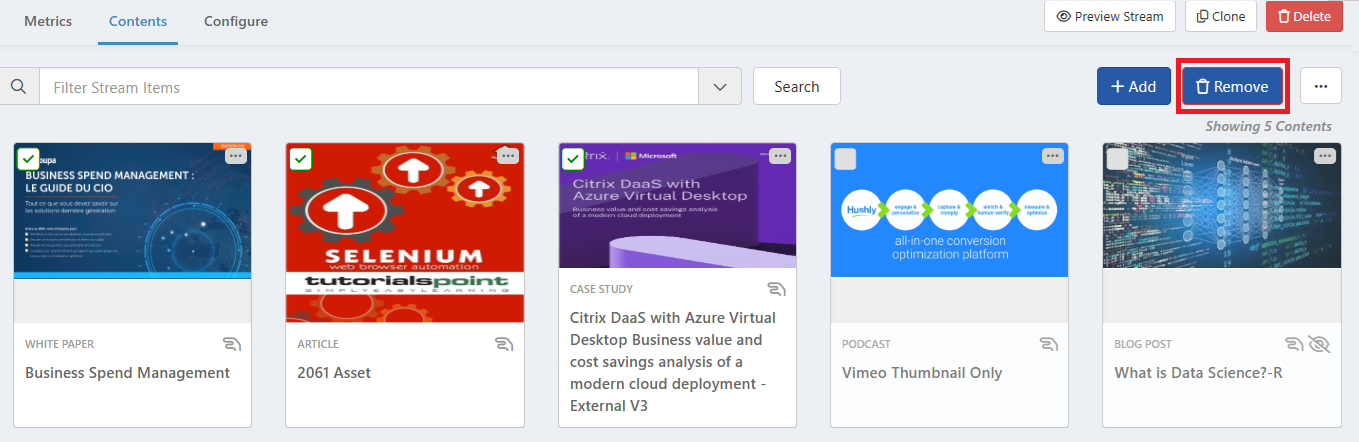Click the Showing 5 Contents text
Viewport: 1359px width, 442px height.
click(1268, 127)
